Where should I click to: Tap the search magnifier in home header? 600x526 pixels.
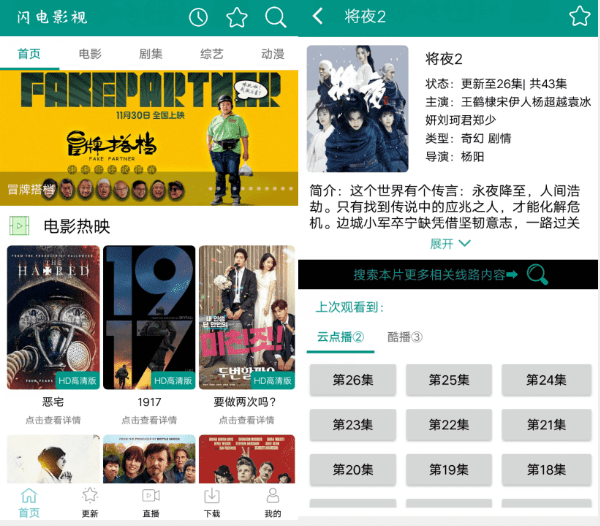point(276,18)
